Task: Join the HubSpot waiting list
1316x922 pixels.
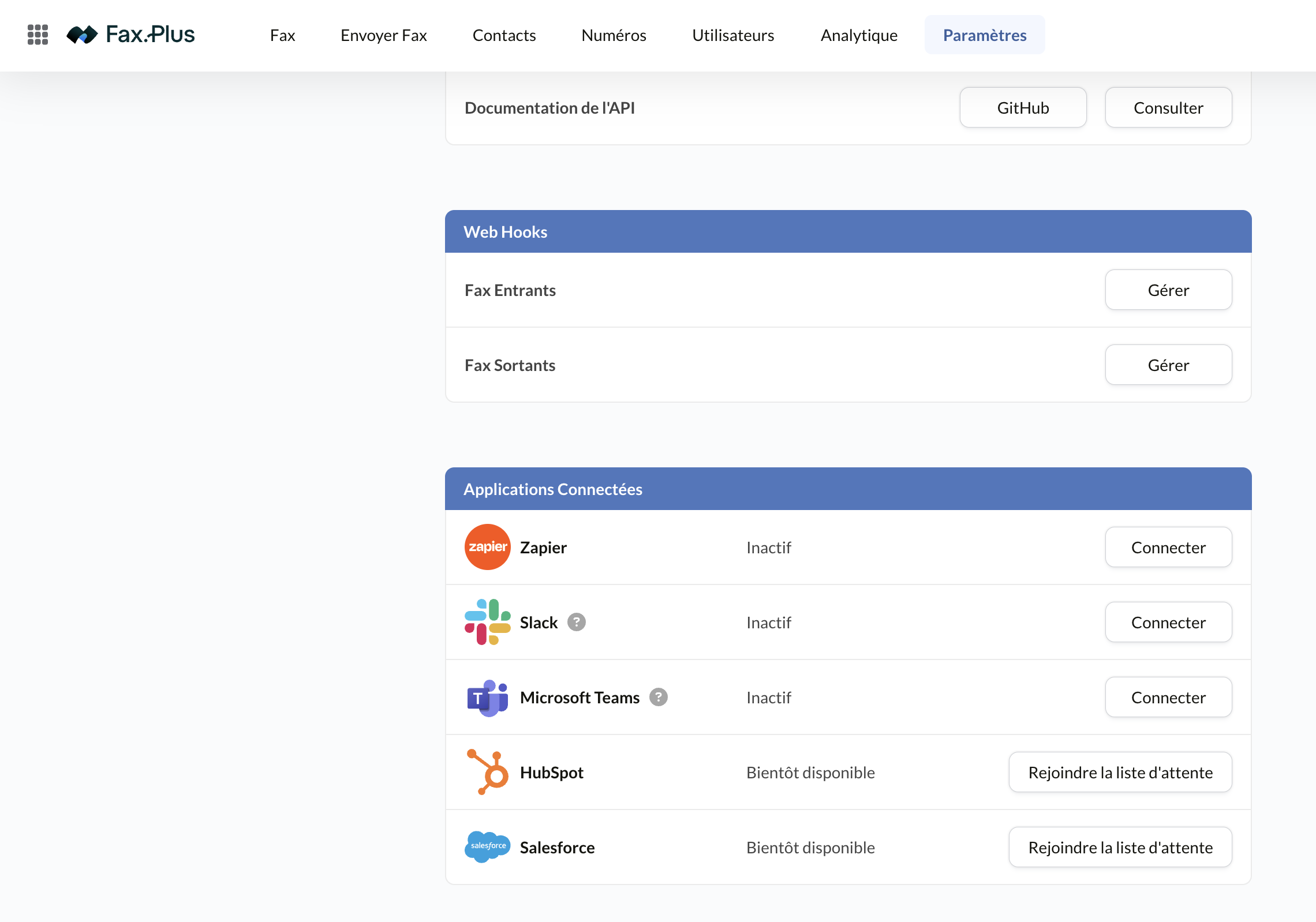Action: point(1120,773)
